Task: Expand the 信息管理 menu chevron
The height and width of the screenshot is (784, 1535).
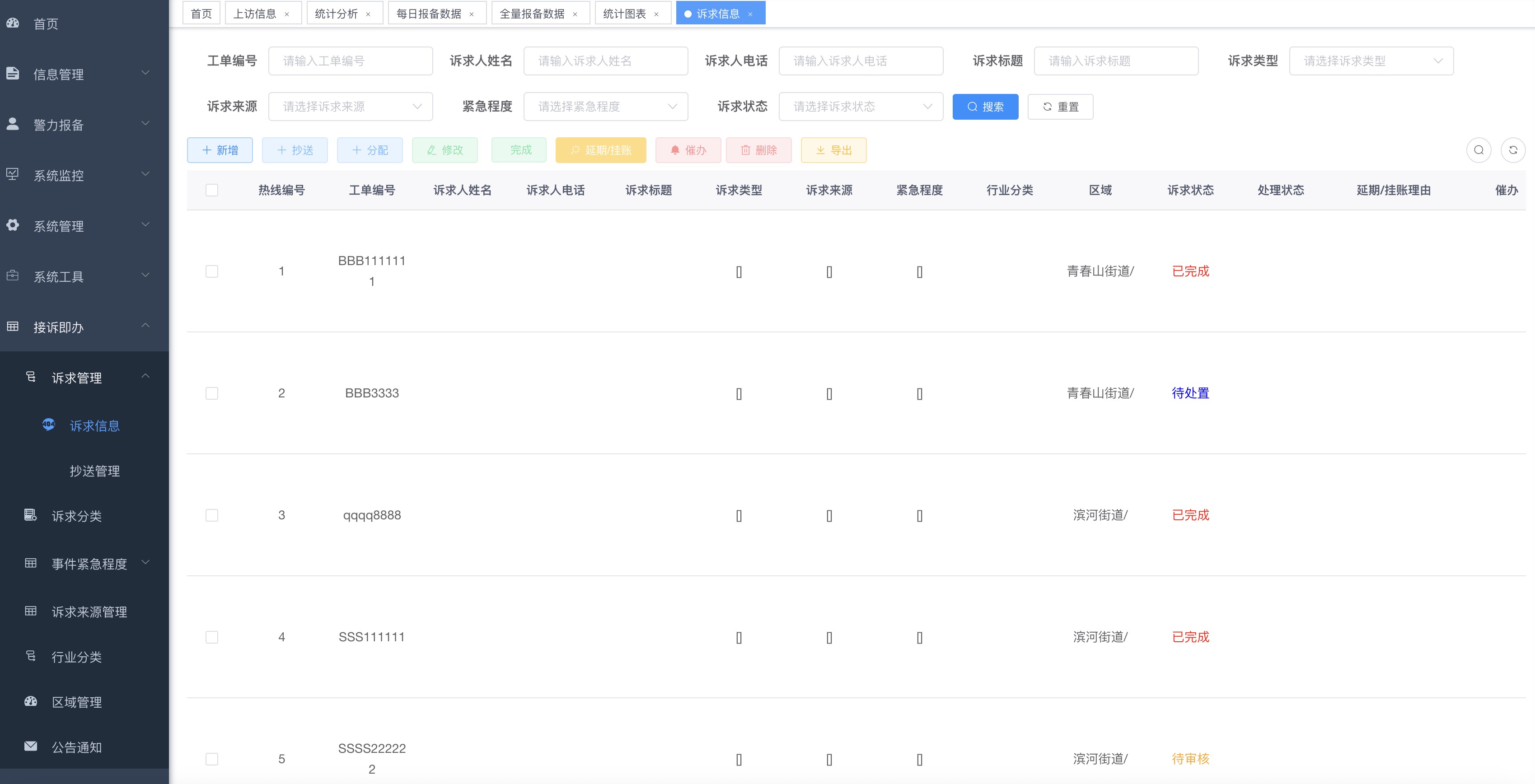Action: [x=145, y=73]
